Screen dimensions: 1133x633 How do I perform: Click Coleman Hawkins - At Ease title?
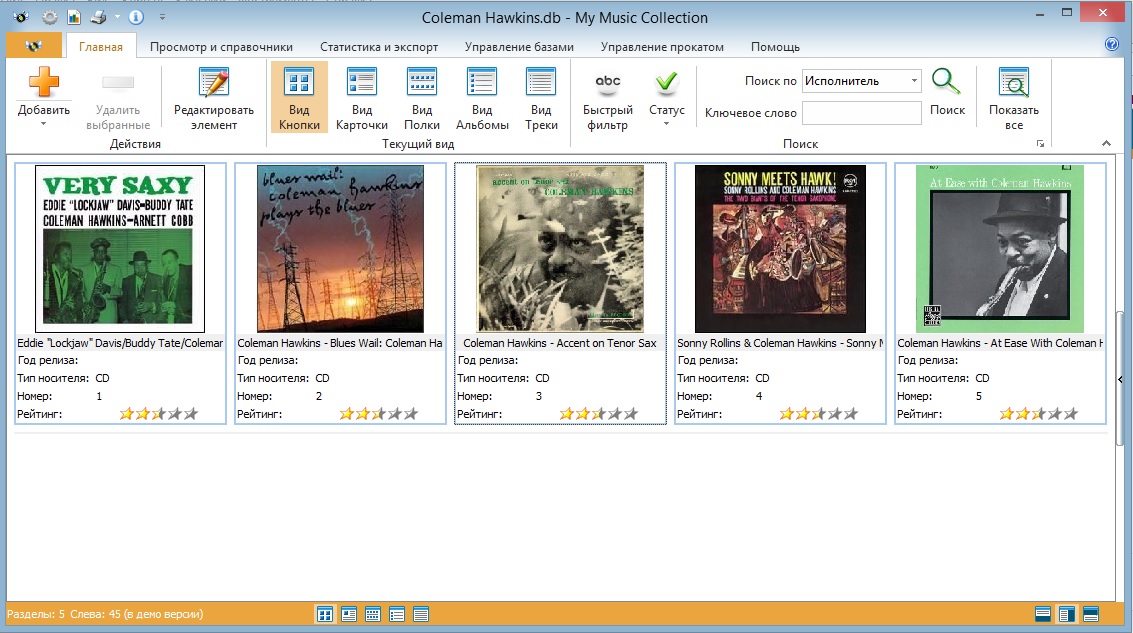point(1000,343)
